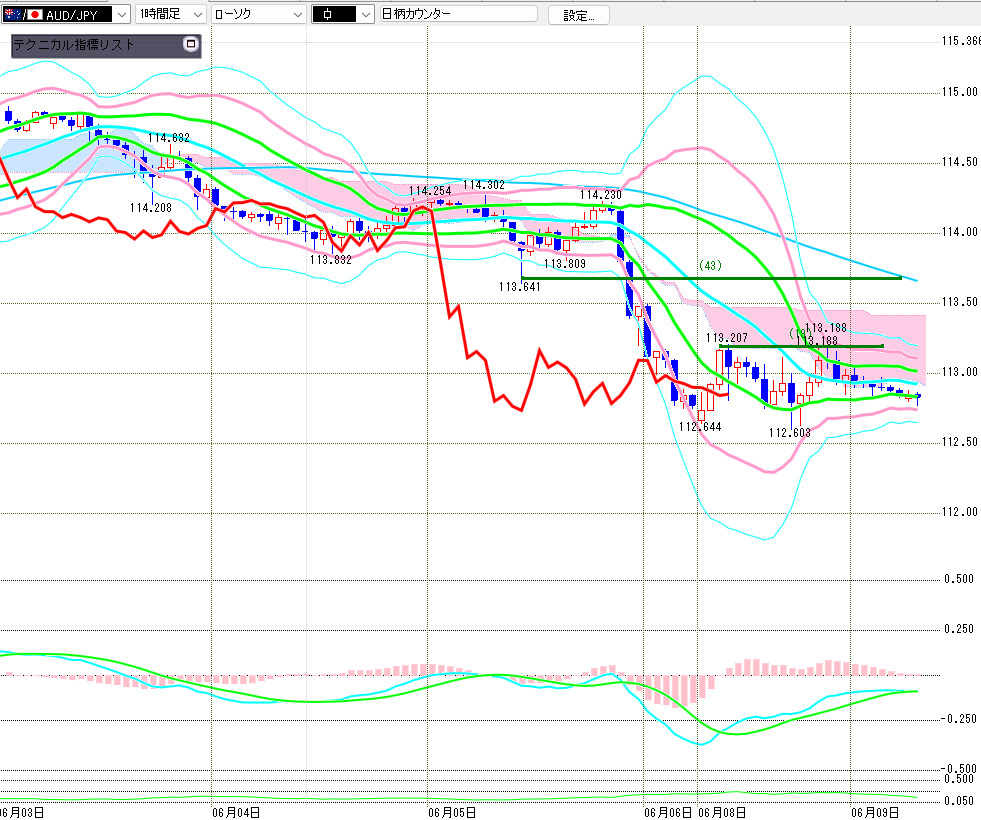Click the 06月05日 date label on time axis
981x820 pixels.
(x=452, y=812)
